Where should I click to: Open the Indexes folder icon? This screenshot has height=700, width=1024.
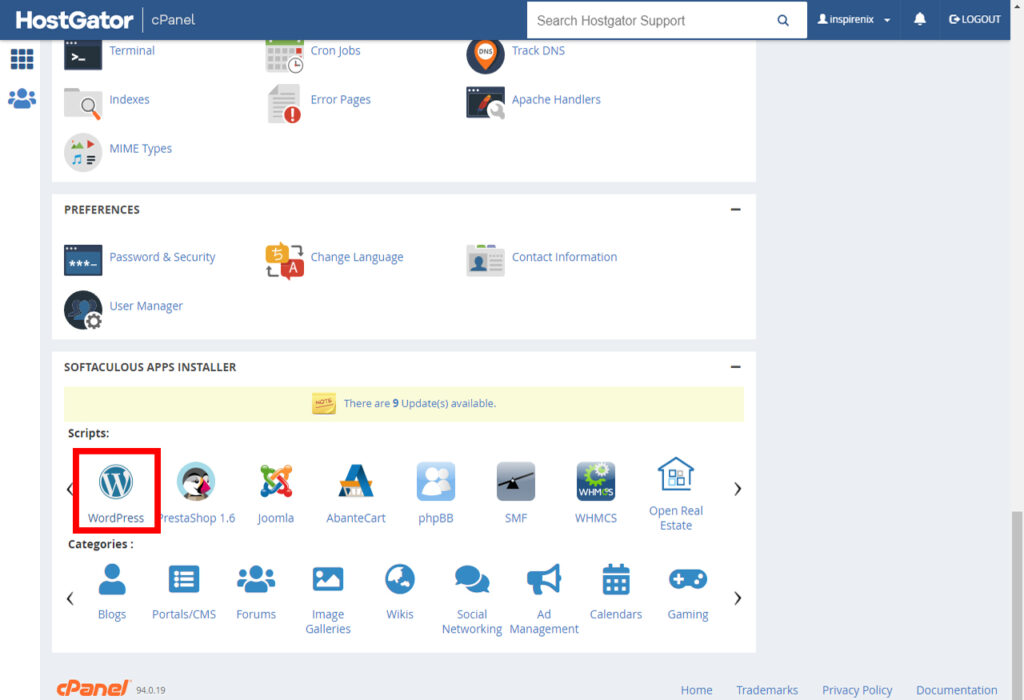click(83, 103)
